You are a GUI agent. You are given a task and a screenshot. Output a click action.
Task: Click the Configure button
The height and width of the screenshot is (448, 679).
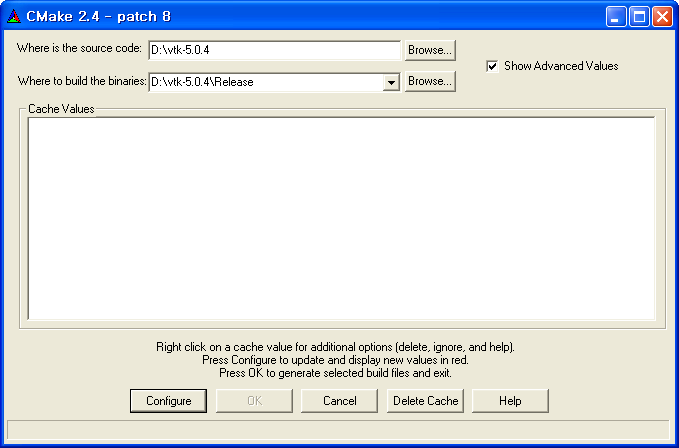(168, 401)
